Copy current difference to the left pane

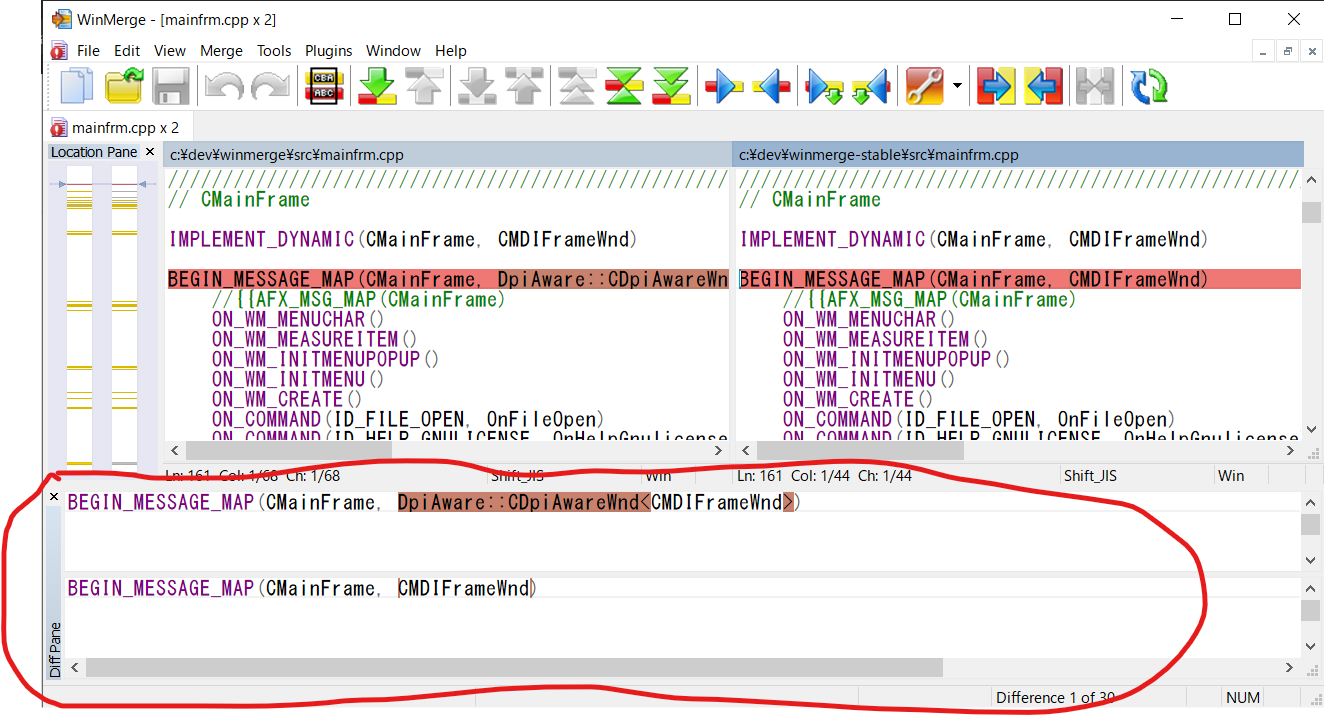(x=772, y=86)
